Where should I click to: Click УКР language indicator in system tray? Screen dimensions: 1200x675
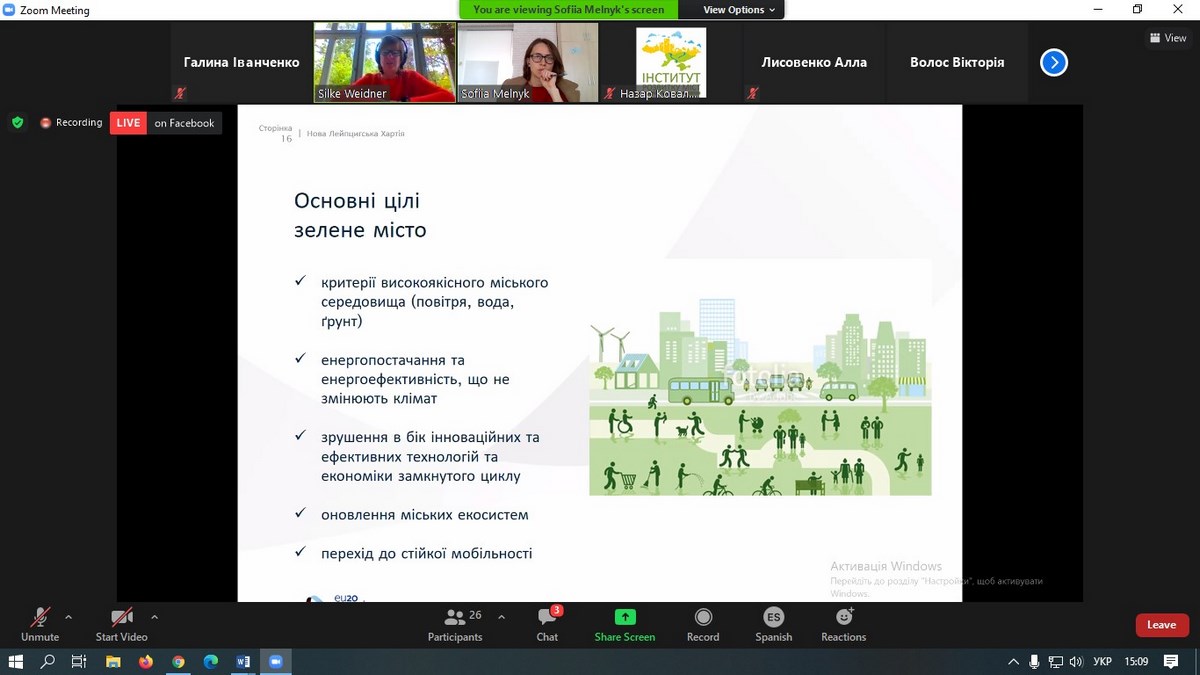pyautogui.click(x=1102, y=662)
